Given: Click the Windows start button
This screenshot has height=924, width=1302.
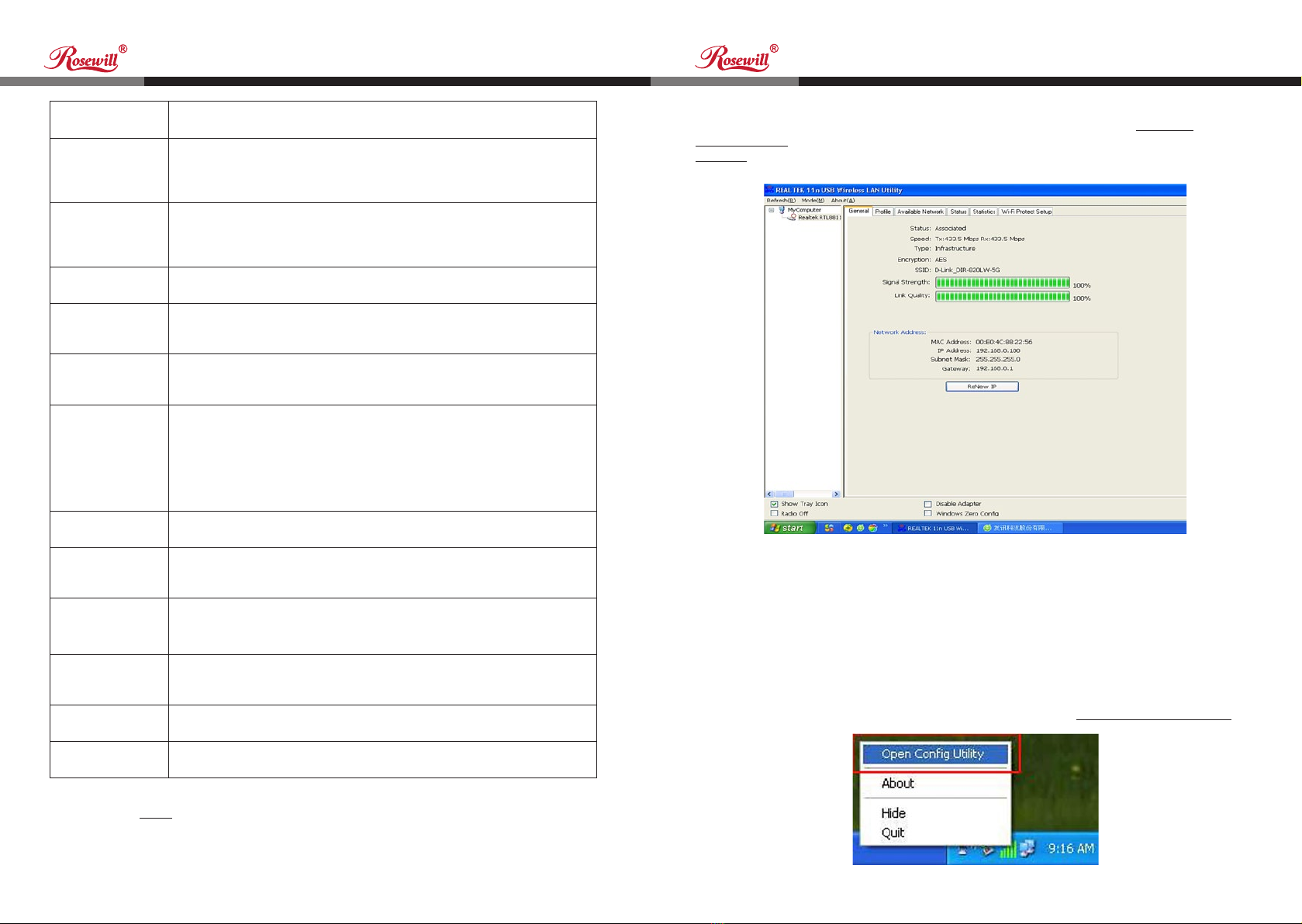Looking at the screenshot, I should click(x=789, y=528).
